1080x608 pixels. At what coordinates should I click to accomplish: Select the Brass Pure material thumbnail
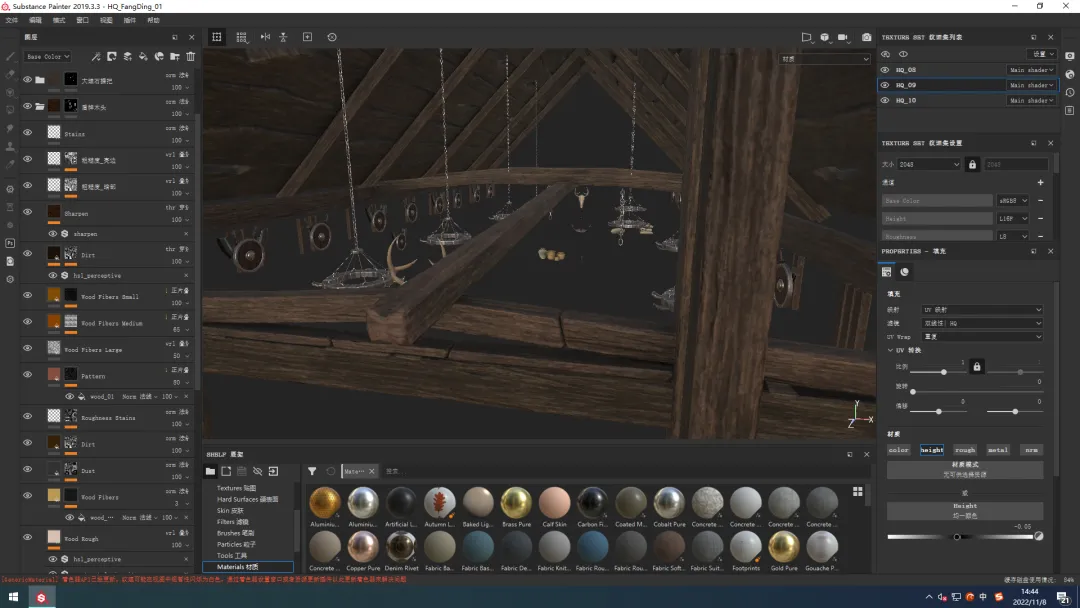[x=516, y=503]
